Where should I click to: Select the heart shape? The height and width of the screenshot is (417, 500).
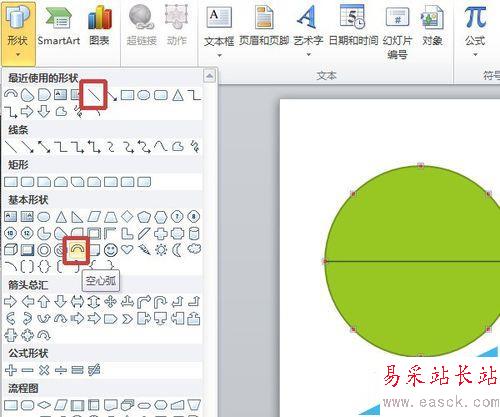coord(127,250)
